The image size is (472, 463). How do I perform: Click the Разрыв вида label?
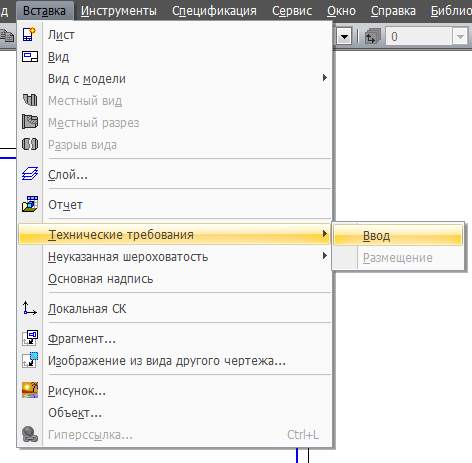pyautogui.click(x=82, y=145)
